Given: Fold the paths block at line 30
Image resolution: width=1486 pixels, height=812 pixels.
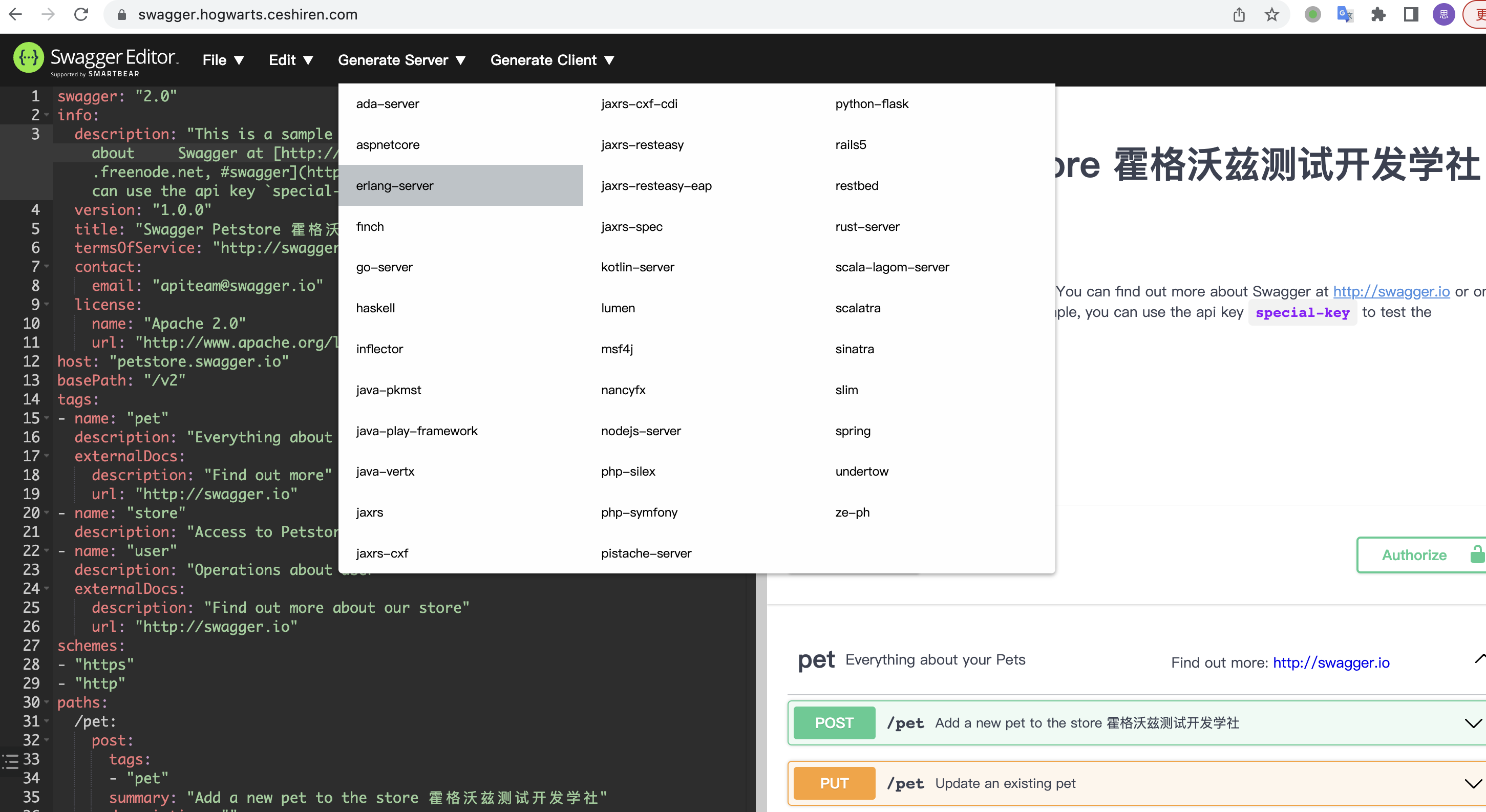Looking at the screenshot, I should pos(47,702).
